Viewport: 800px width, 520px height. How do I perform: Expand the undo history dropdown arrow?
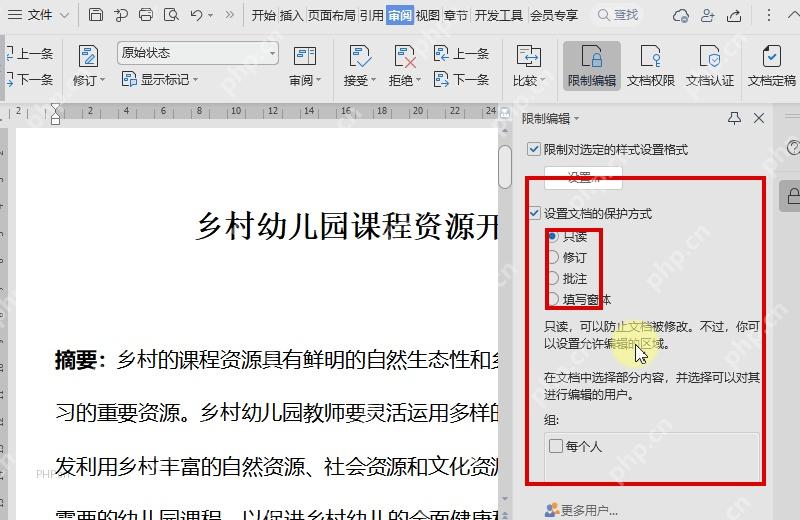pos(210,15)
